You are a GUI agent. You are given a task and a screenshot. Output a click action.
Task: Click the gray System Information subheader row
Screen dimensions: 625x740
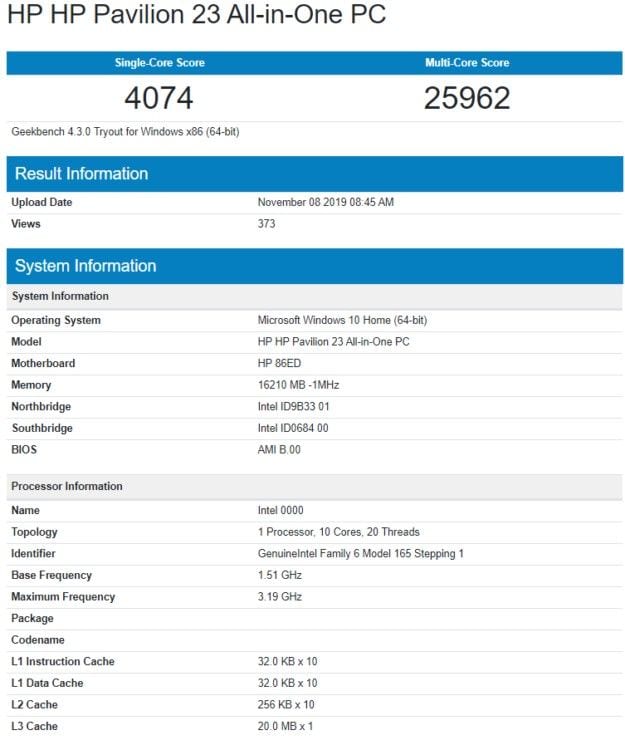click(314, 296)
